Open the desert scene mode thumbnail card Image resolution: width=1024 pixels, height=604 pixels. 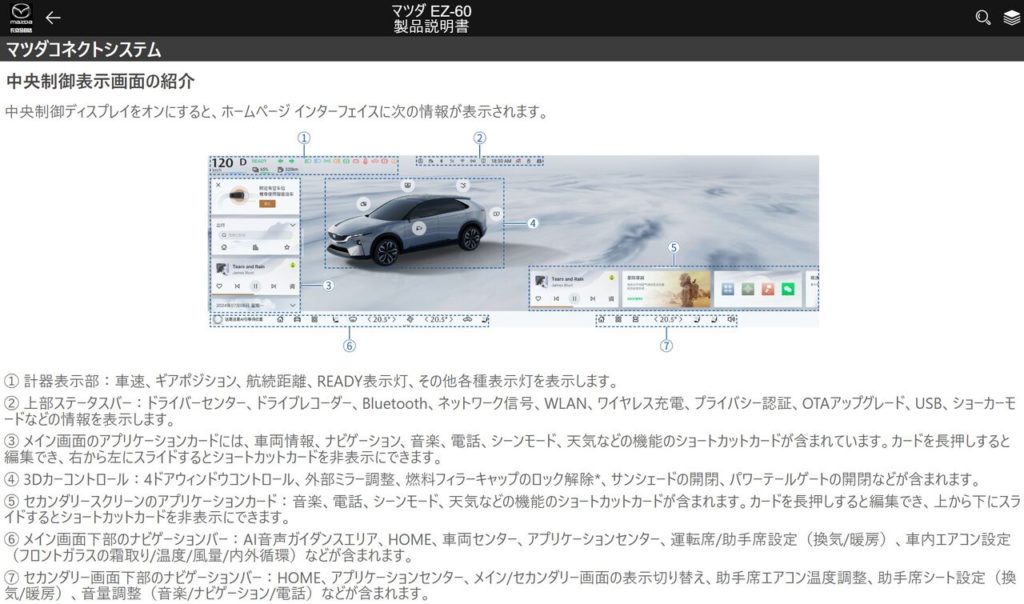click(665, 287)
